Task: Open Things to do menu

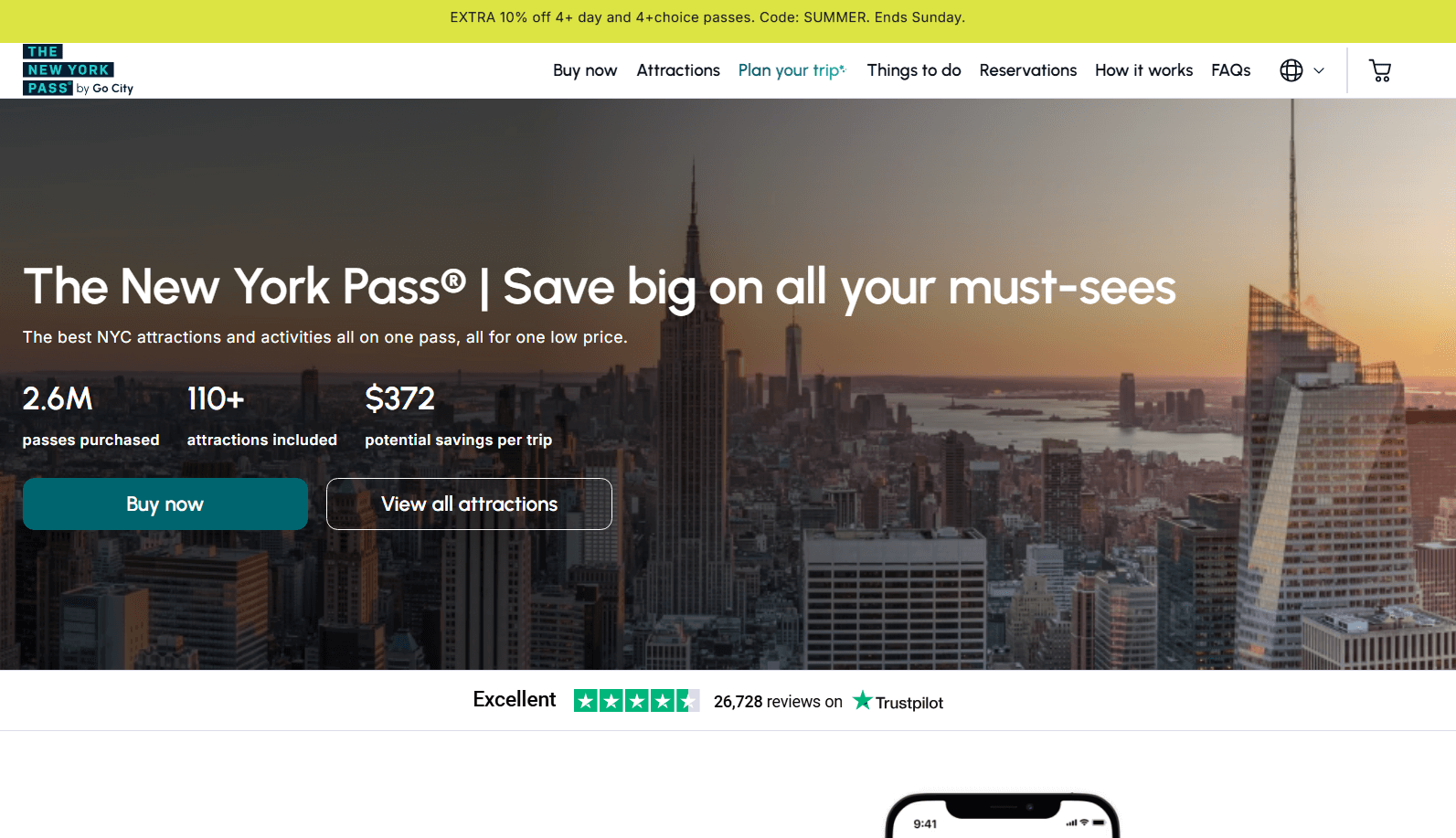Action: [914, 70]
